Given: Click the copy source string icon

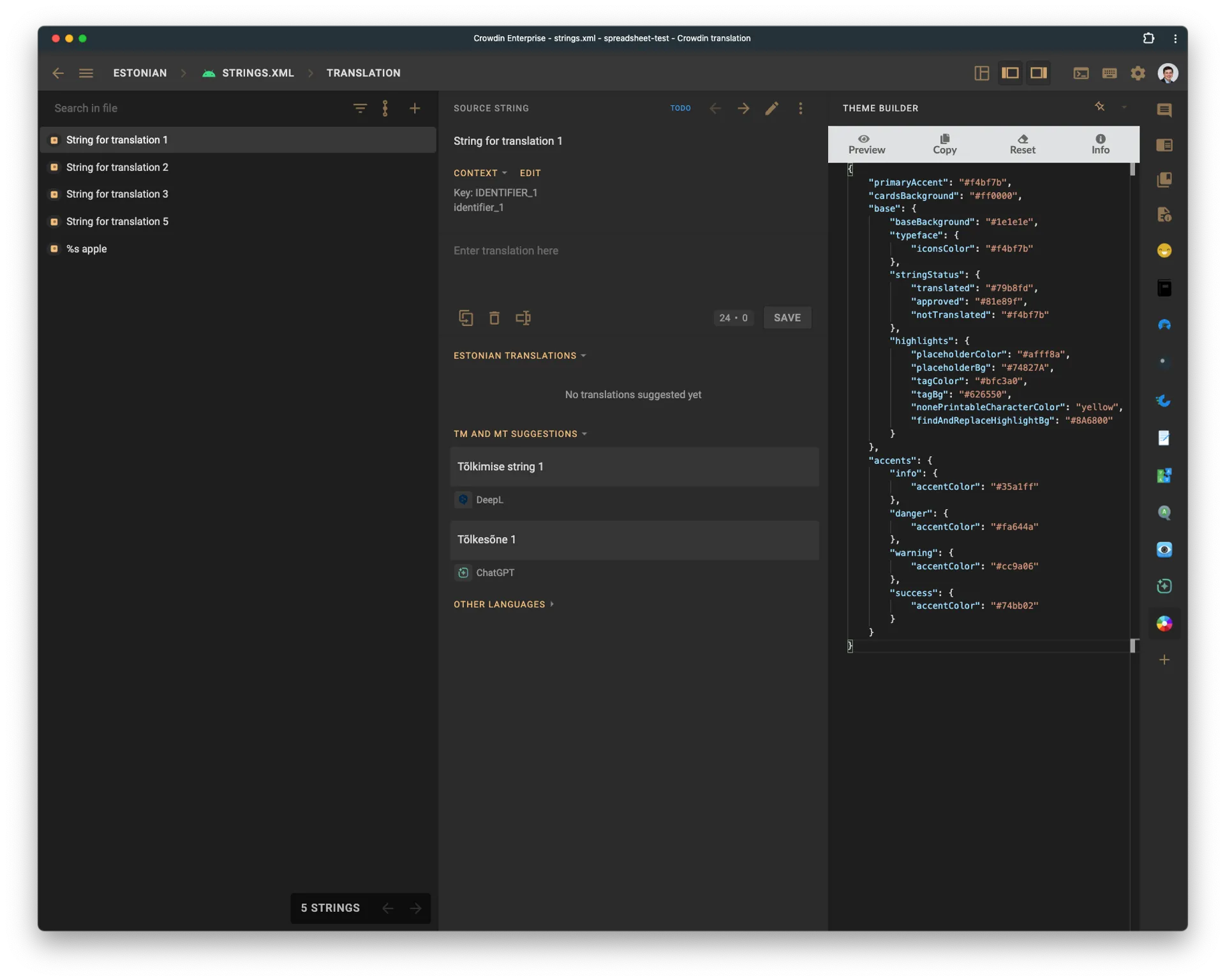Looking at the screenshot, I should point(466,317).
